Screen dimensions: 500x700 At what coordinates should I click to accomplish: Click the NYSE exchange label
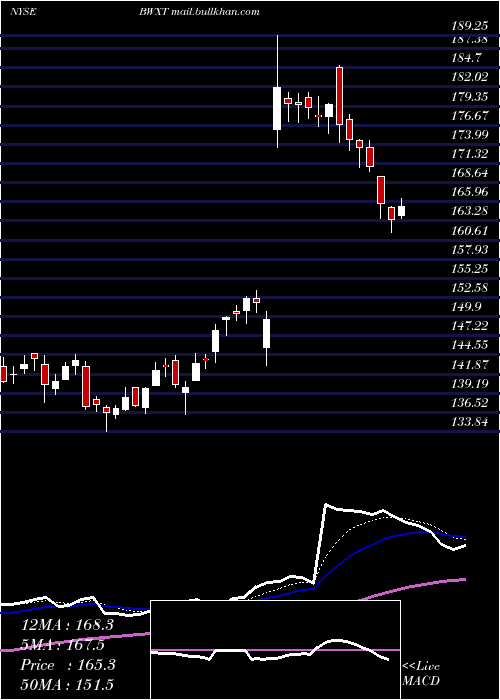tap(23, 12)
